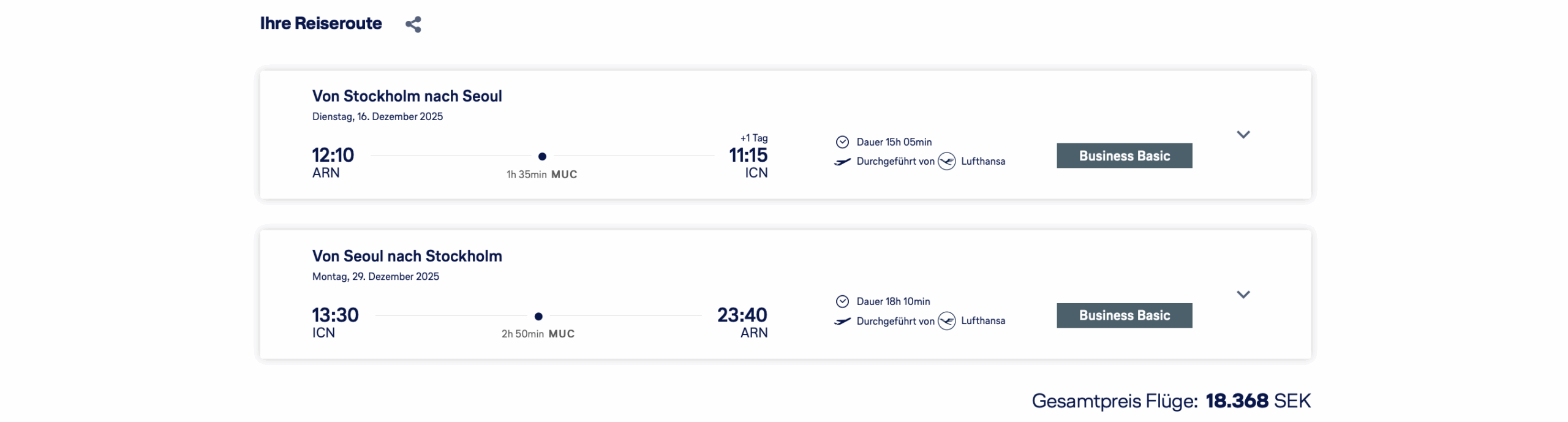Click the Lufthansa crane logo on the outbound flight
1568x422 pixels.
[x=946, y=161]
